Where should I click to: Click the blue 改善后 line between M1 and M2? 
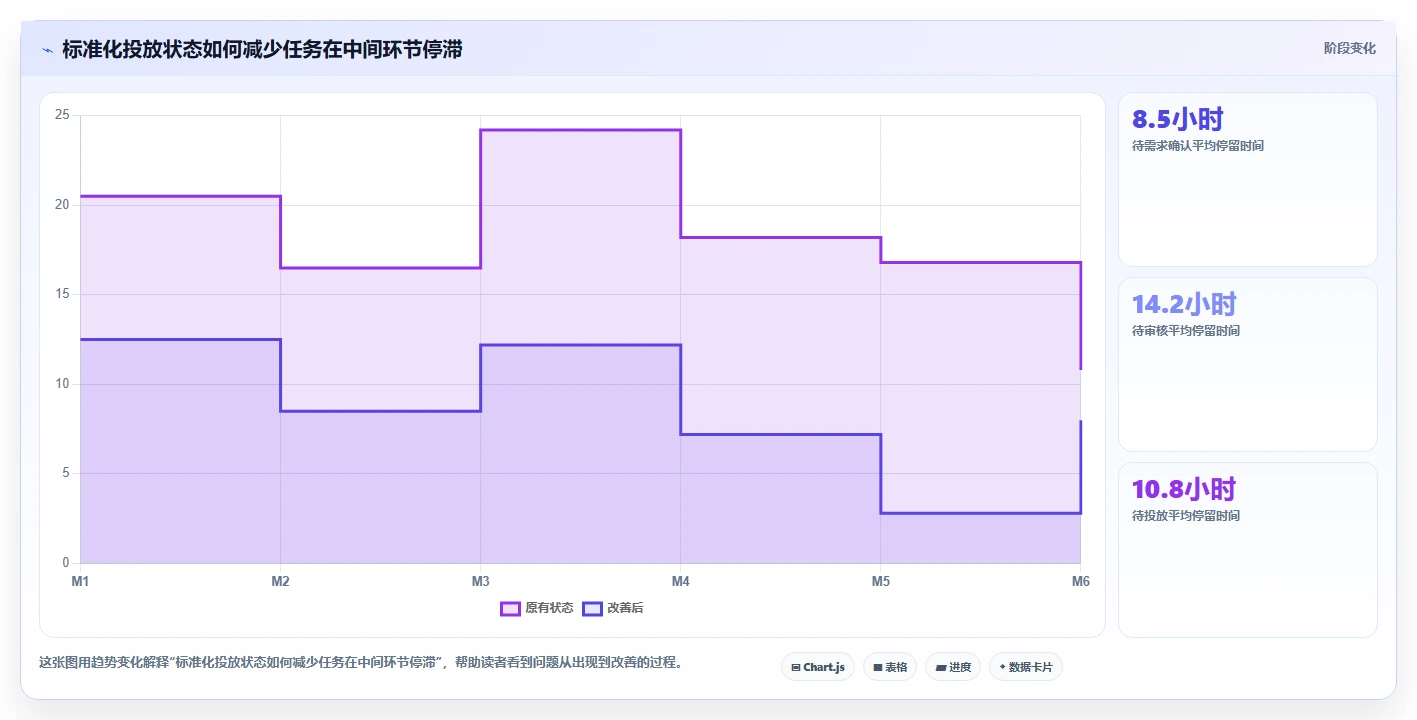coord(180,340)
